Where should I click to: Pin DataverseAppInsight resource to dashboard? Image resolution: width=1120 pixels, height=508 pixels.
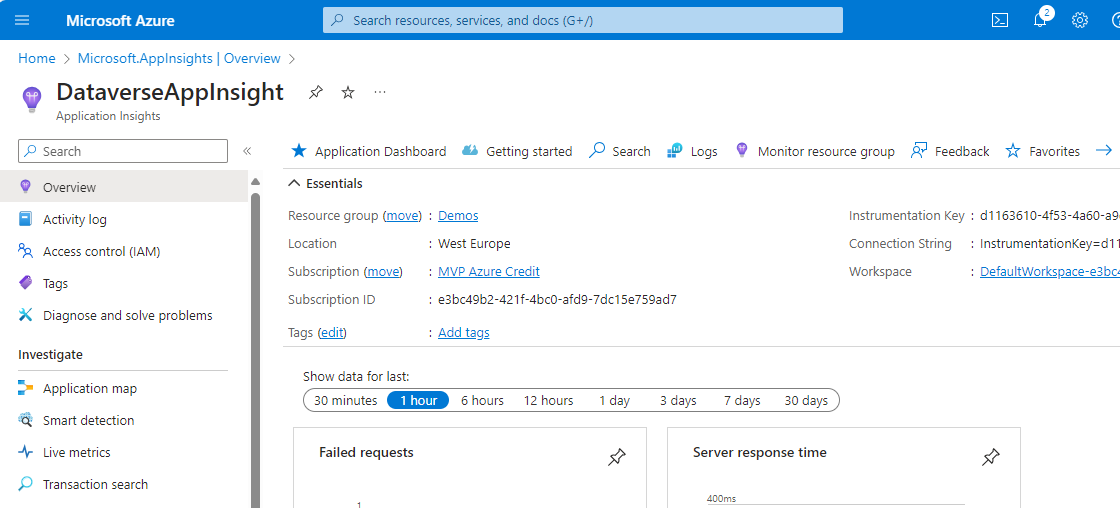(316, 92)
